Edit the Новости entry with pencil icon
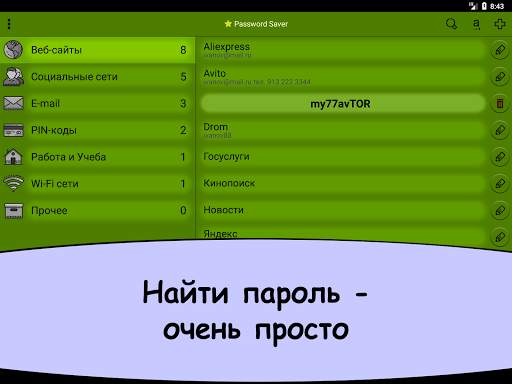This screenshot has height=384, width=512. point(500,210)
